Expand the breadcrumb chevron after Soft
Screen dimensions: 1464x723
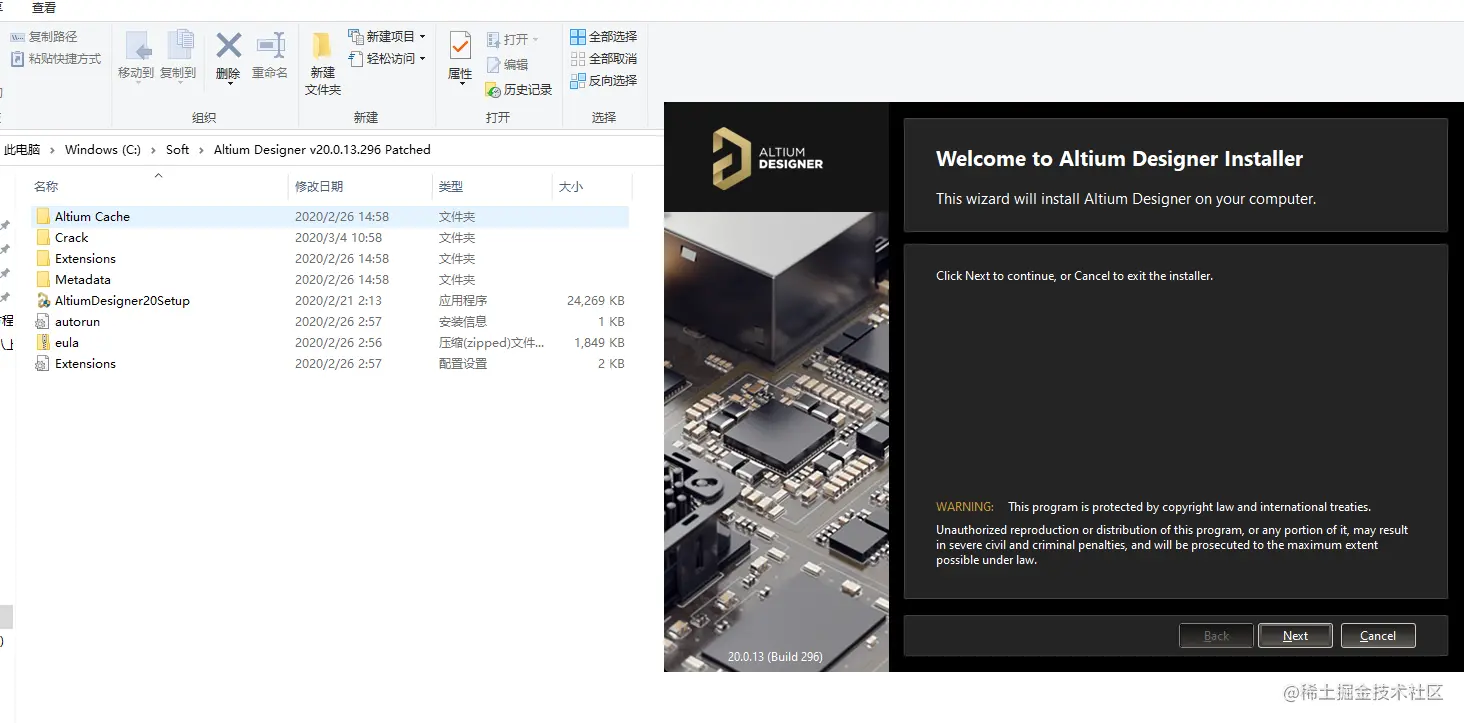[201, 150]
